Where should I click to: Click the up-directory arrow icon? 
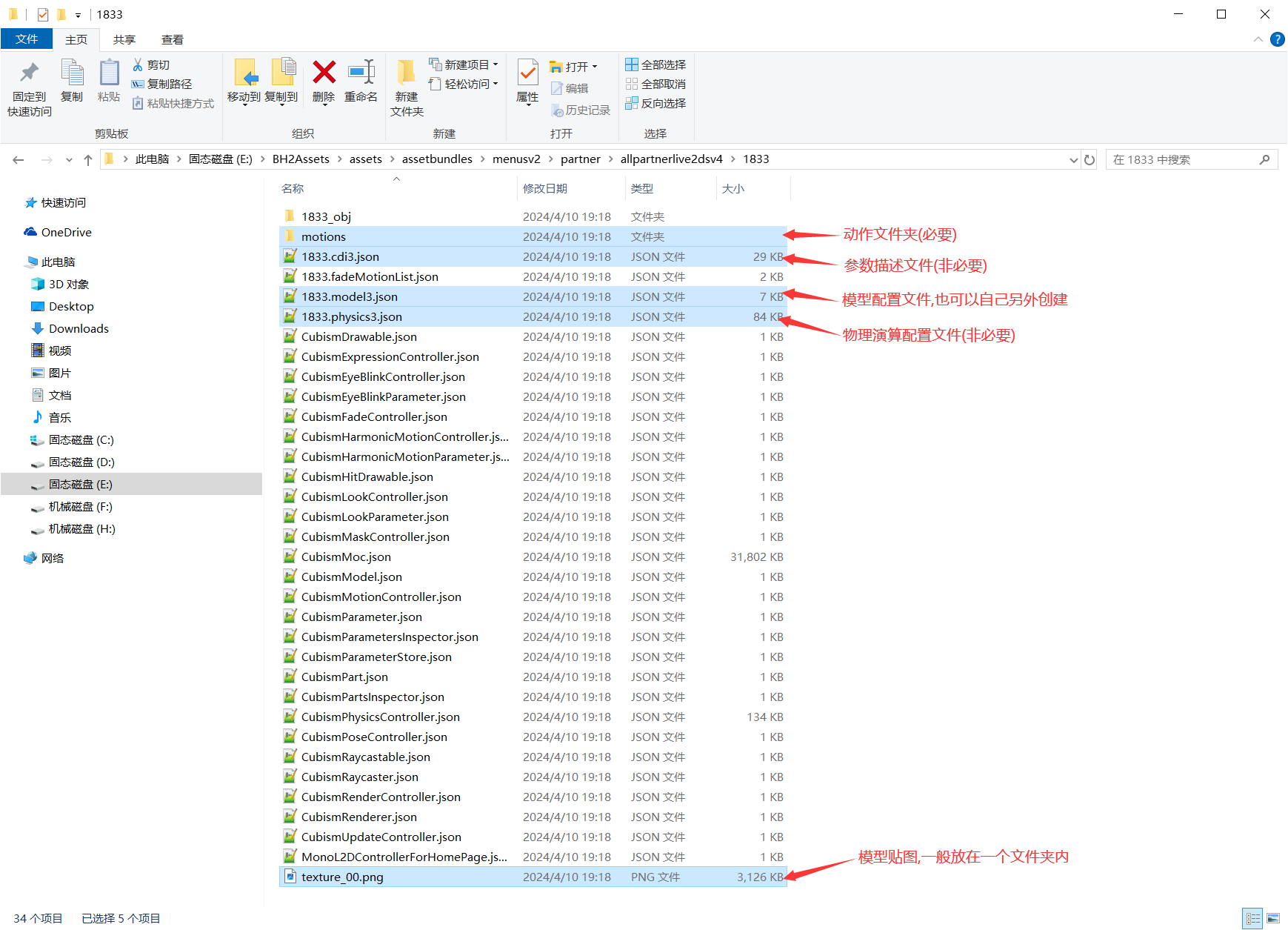(x=88, y=160)
